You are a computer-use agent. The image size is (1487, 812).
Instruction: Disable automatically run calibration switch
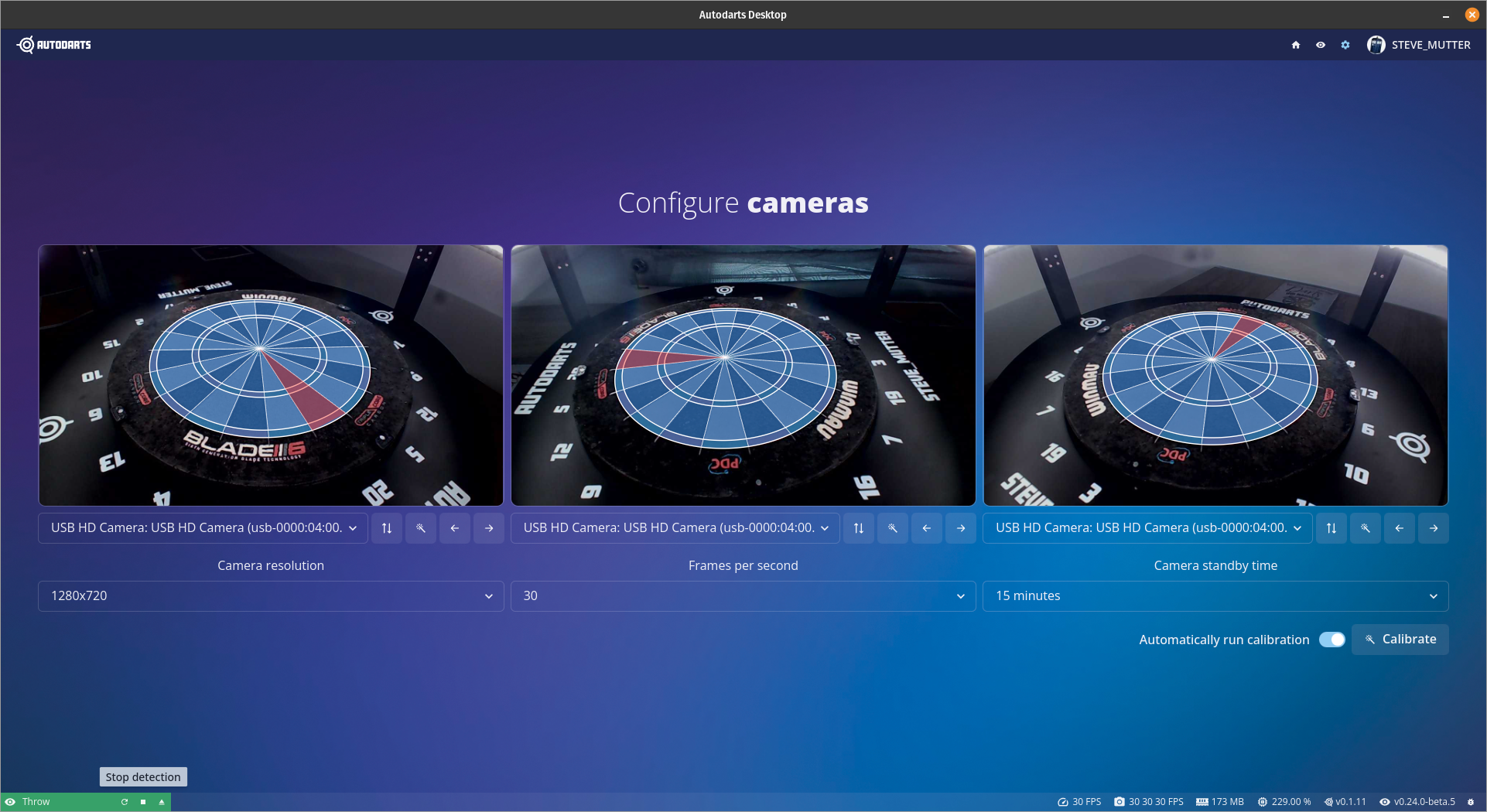[x=1331, y=640]
